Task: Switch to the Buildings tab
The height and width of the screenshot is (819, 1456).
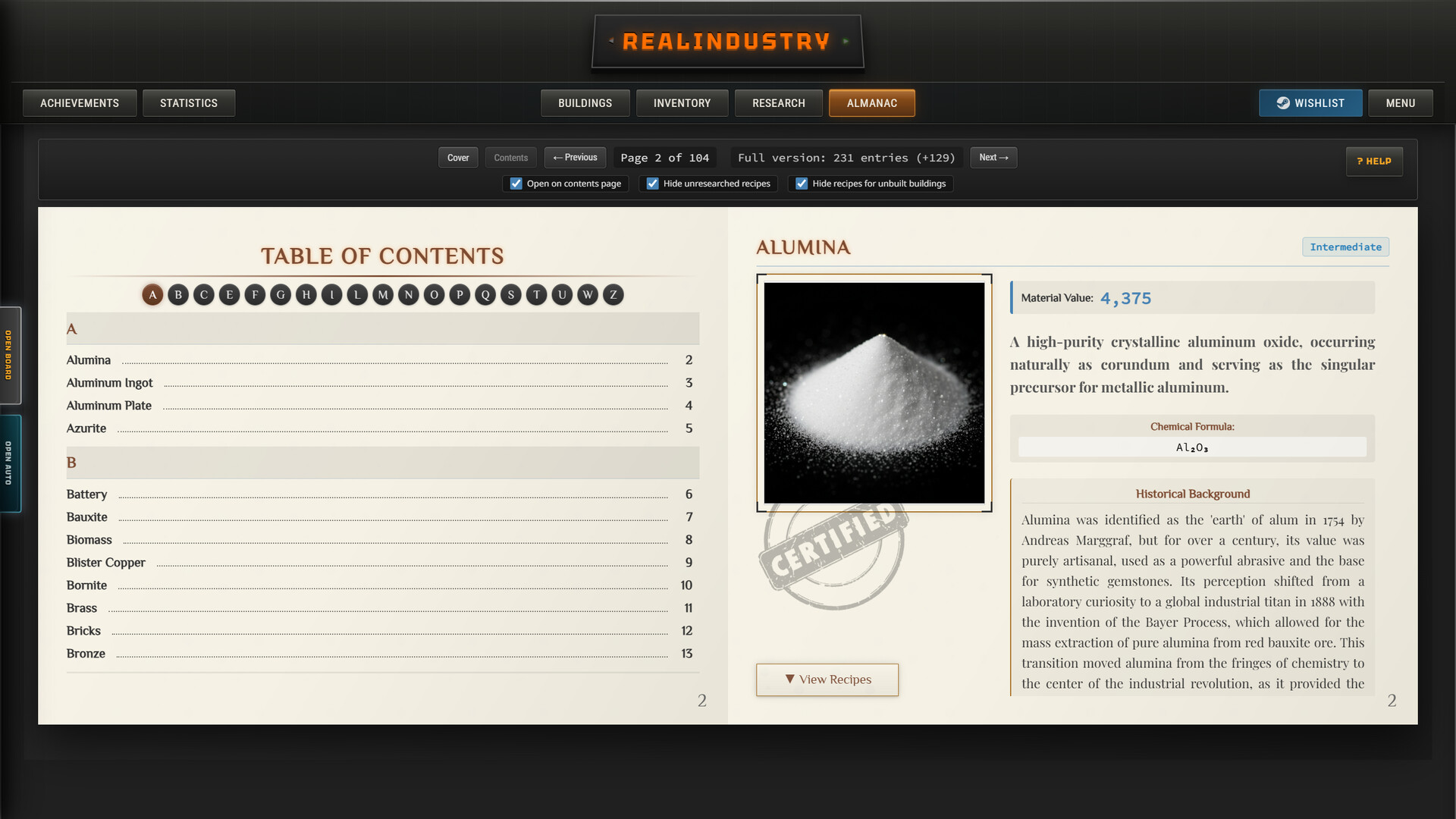Action: pos(585,103)
